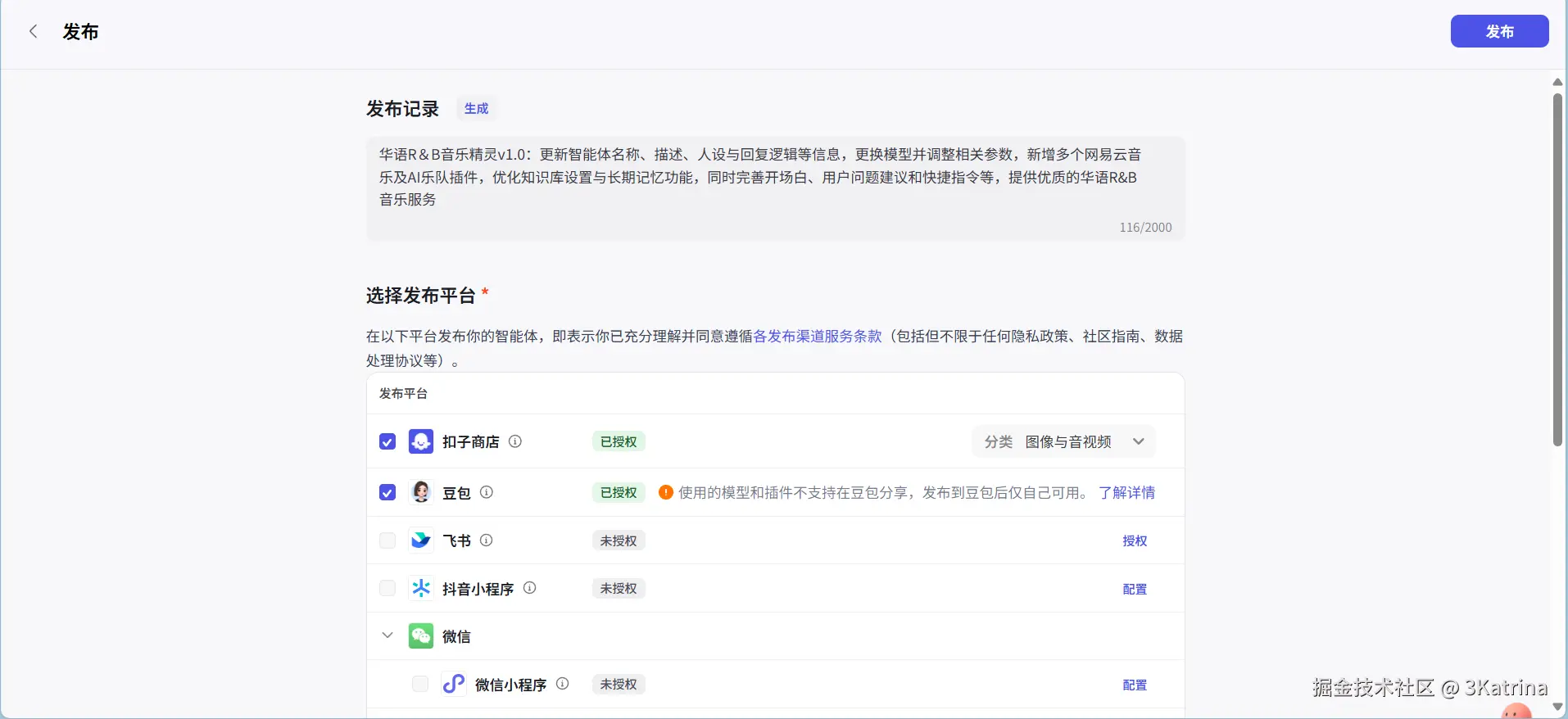
Task: Click the 未授权 badge in 微信小程序 row
Action: coord(619,684)
